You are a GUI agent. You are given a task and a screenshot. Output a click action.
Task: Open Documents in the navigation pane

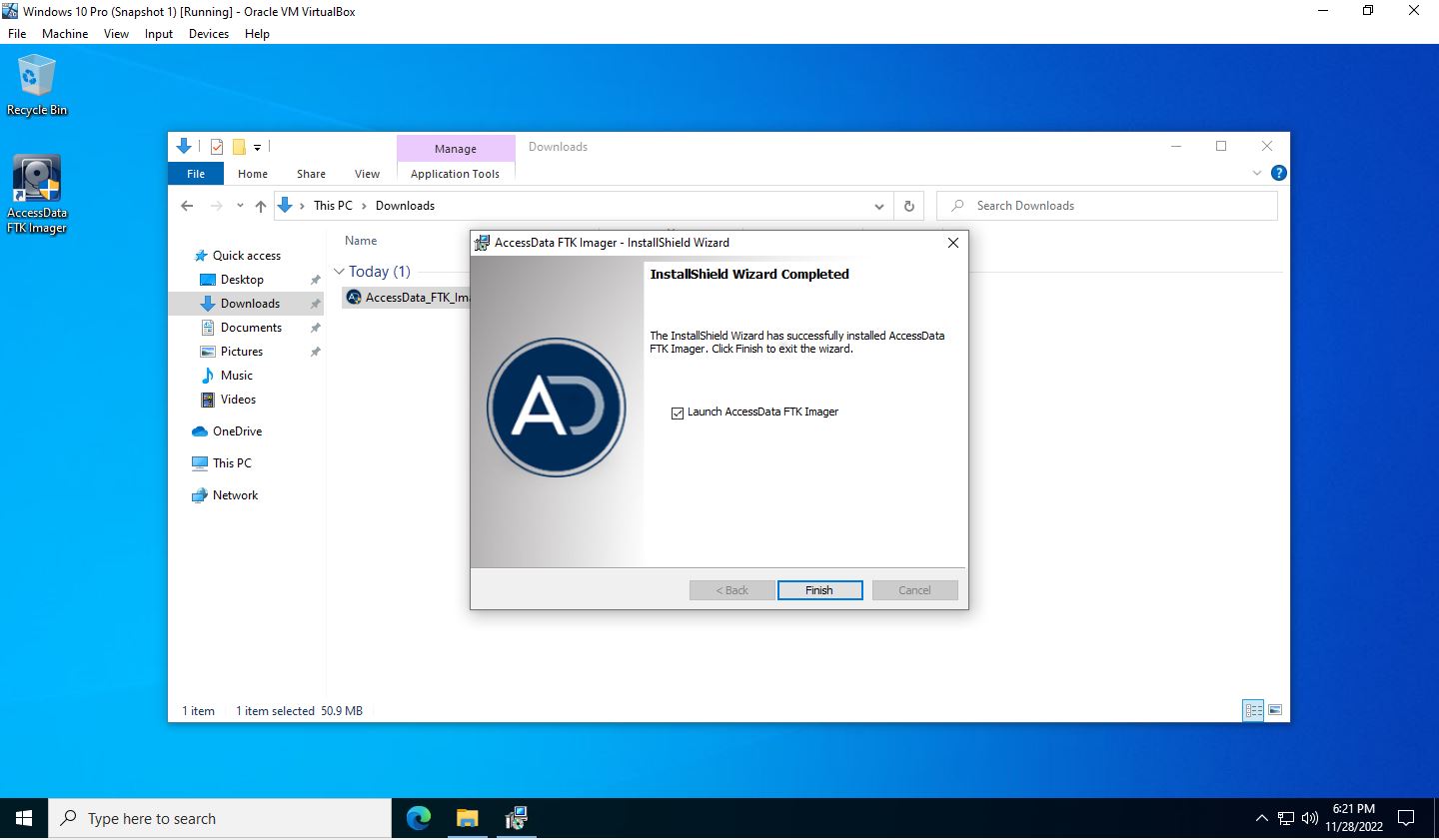click(251, 328)
